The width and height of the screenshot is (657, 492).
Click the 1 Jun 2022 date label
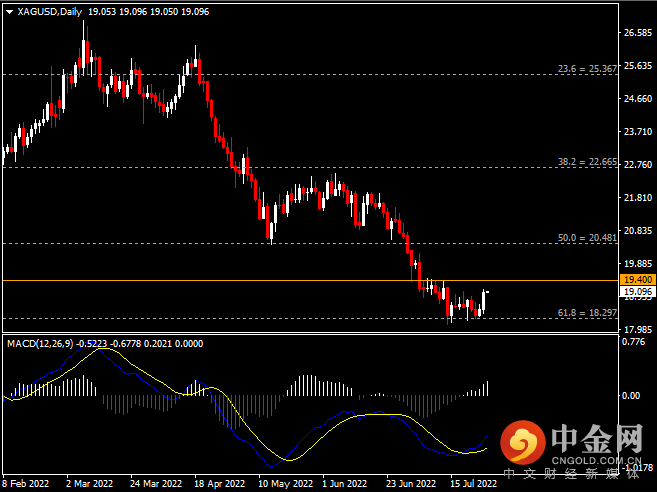click(344, 484)
